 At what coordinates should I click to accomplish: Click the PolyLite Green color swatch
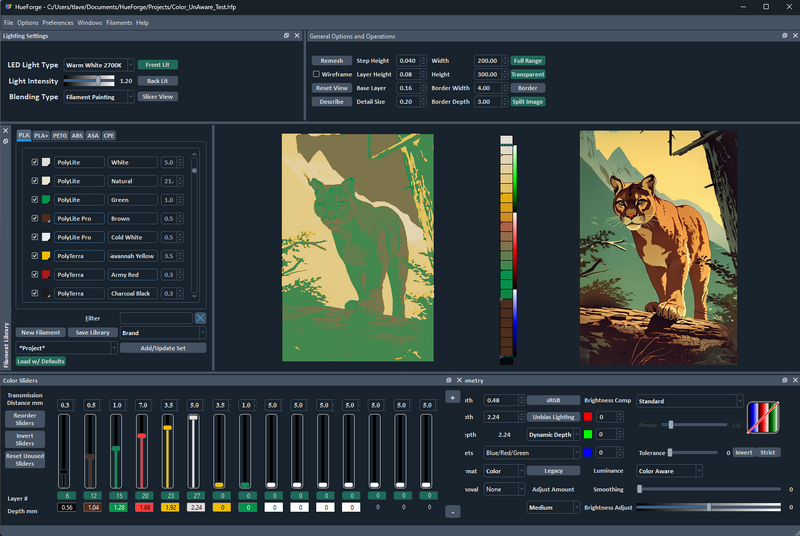(x=46, y=200)
